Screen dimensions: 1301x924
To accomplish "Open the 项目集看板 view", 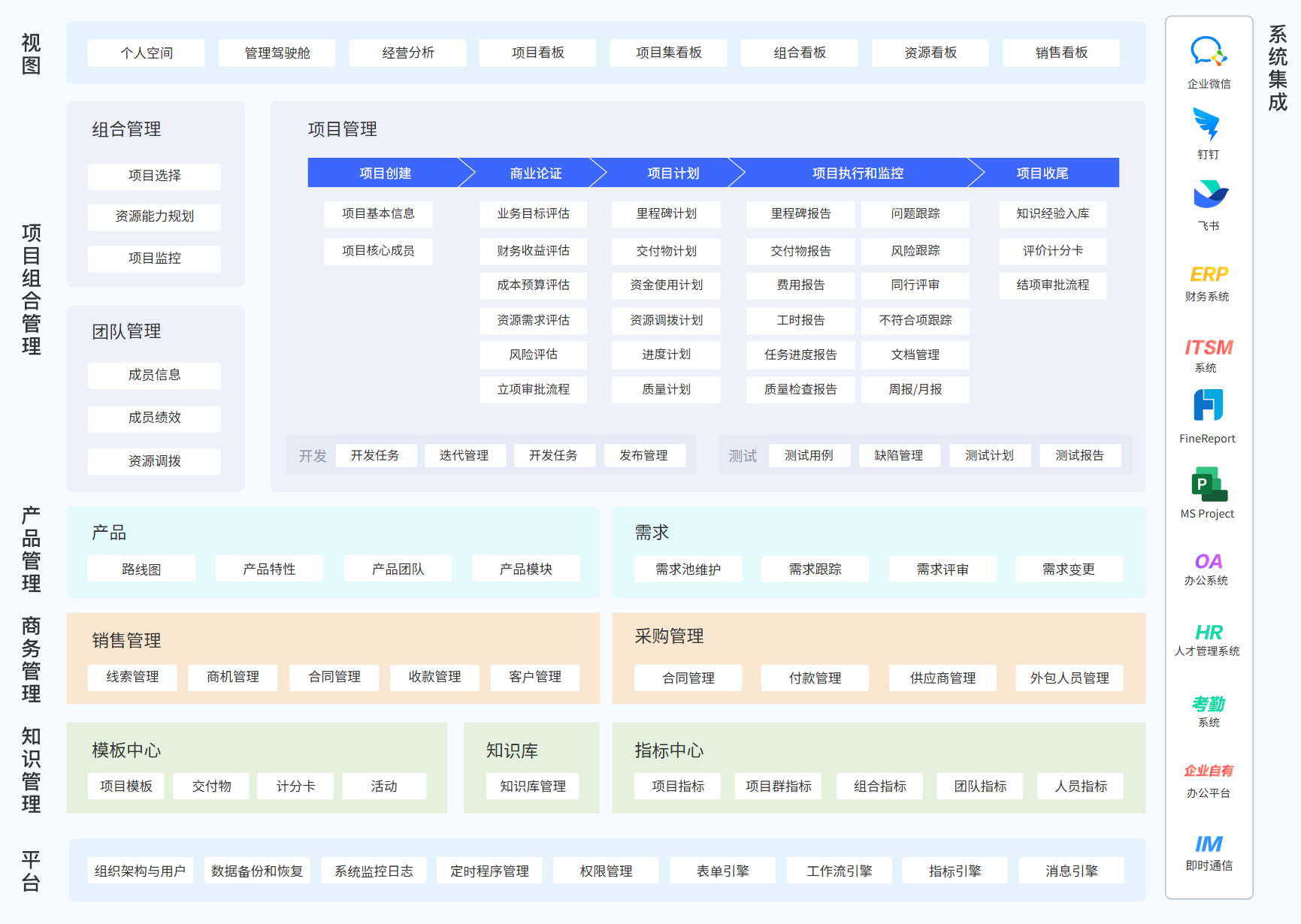I will (669, 53).
